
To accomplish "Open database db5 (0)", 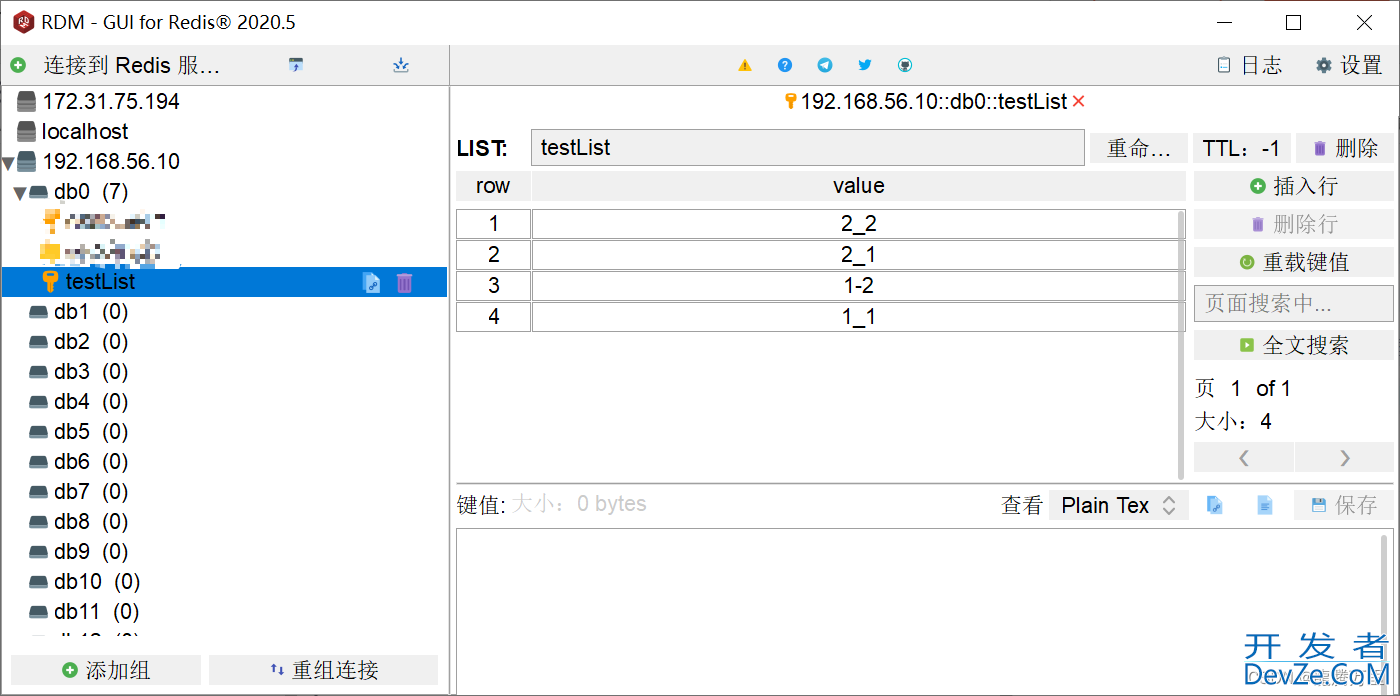I will click(x=90, y=432).
